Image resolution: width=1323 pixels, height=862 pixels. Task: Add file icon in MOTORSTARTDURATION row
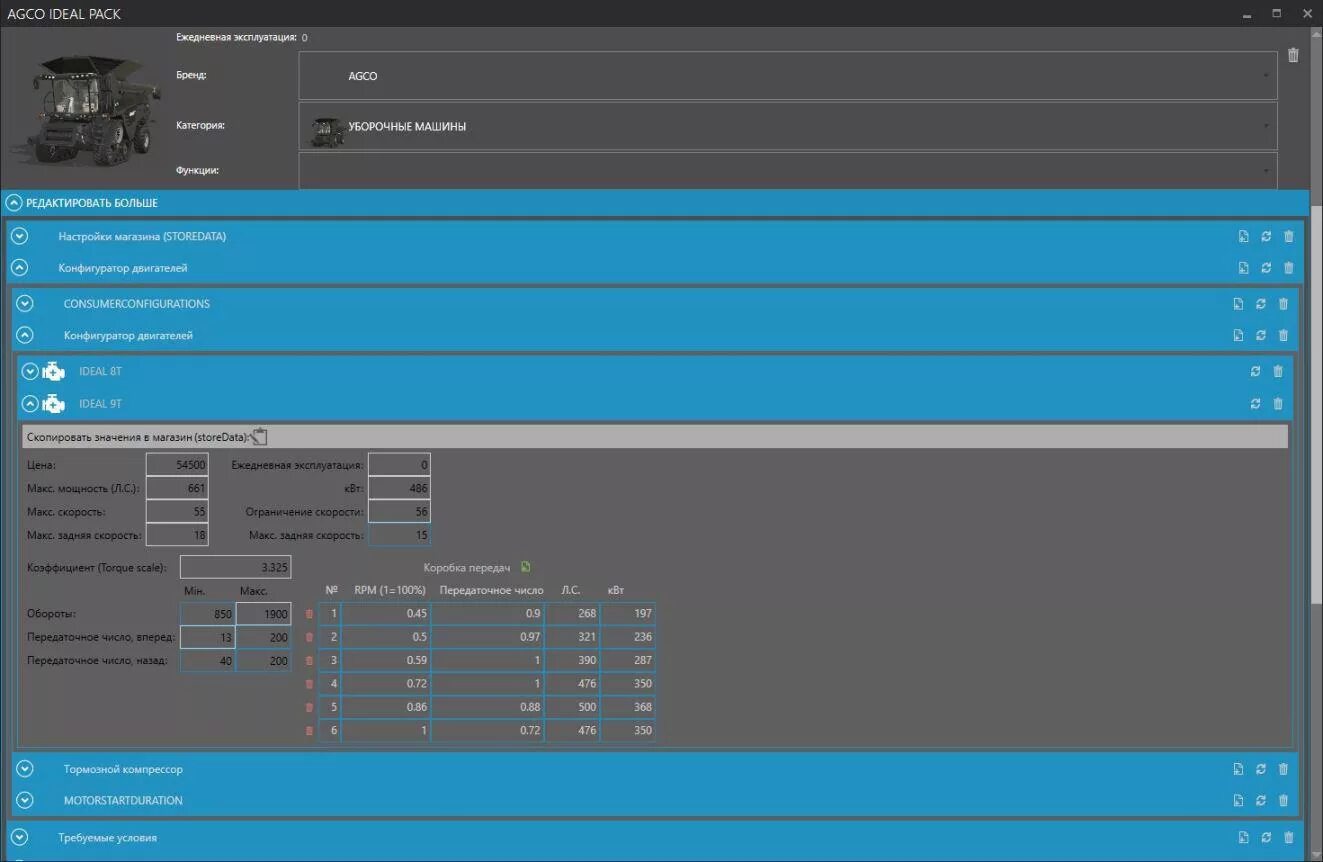coord(1238,801)
